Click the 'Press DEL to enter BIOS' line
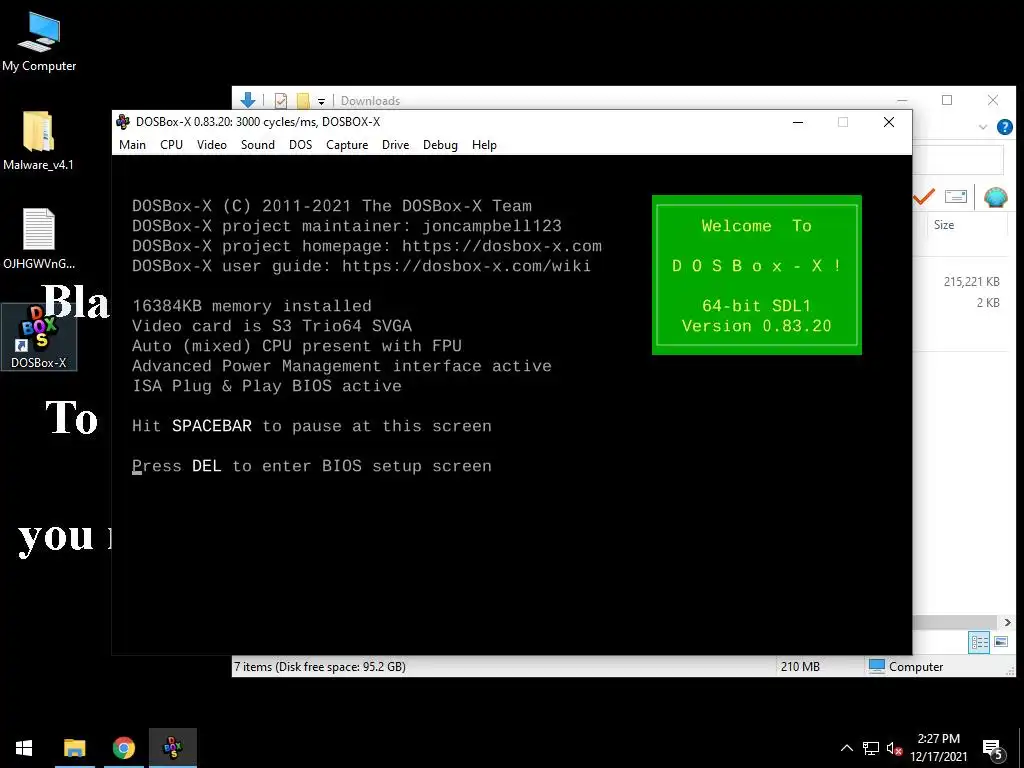The image size is (1024, 768). (312, 466)
